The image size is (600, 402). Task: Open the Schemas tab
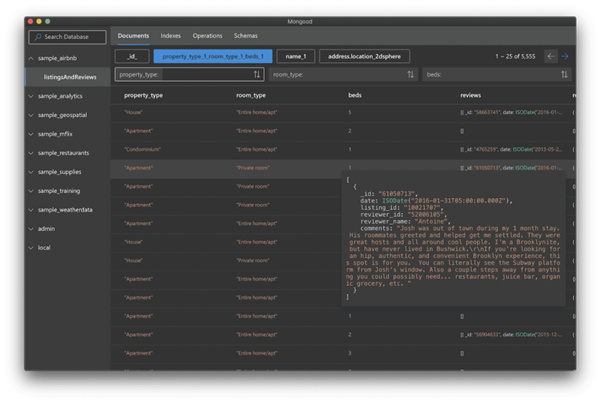[246, 36]
